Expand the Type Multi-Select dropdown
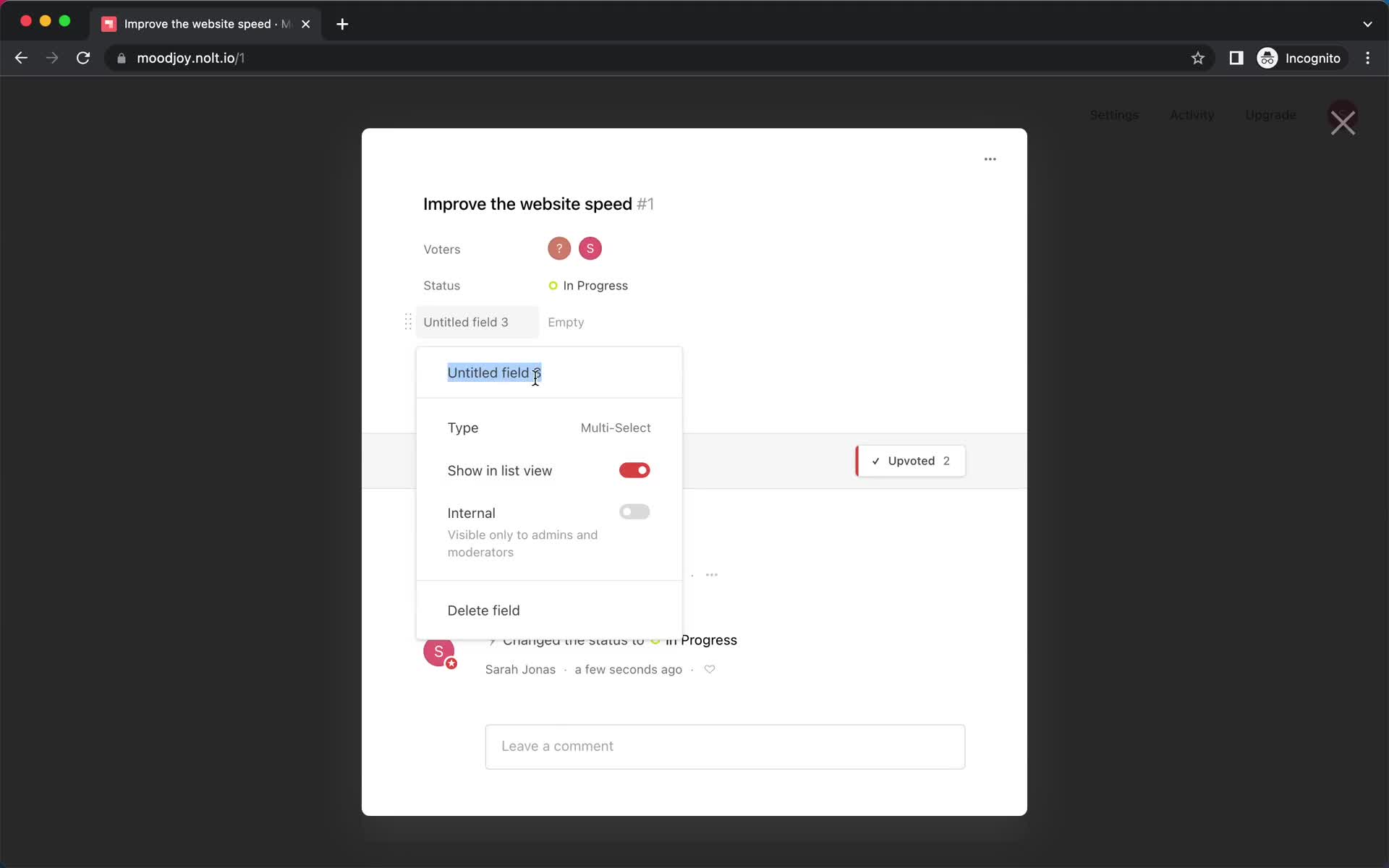Screen dimensions: 1389x868 615,427
